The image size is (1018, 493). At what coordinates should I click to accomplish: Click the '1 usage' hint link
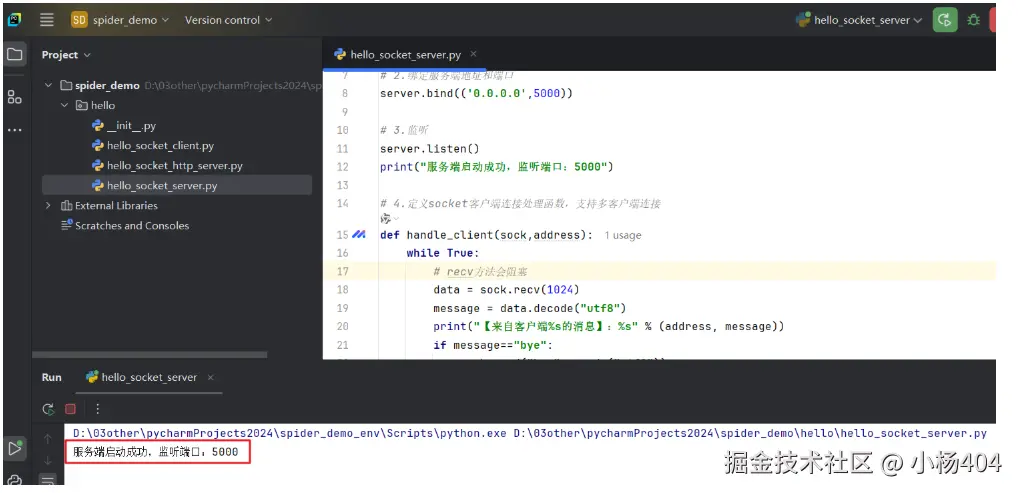622,235
